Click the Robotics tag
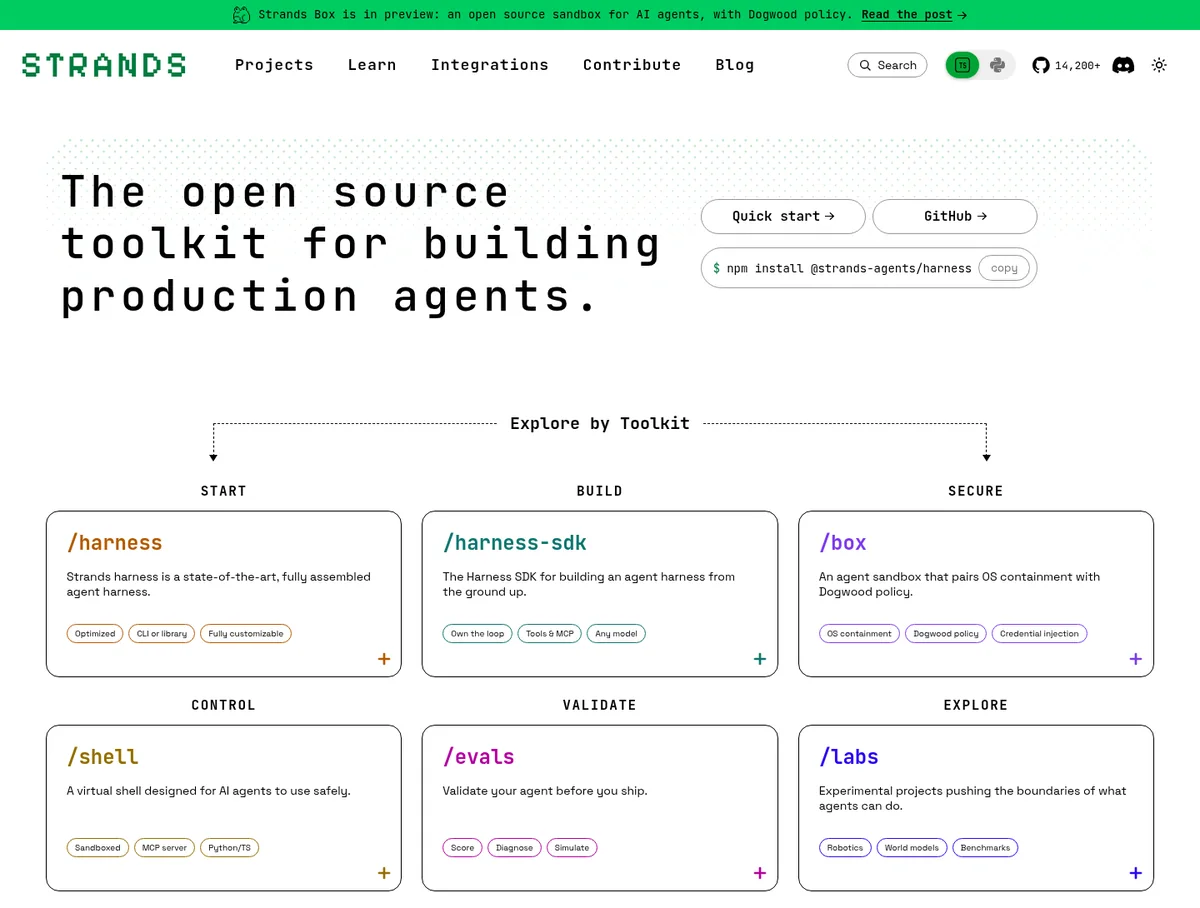 click(x=845, y=847)
